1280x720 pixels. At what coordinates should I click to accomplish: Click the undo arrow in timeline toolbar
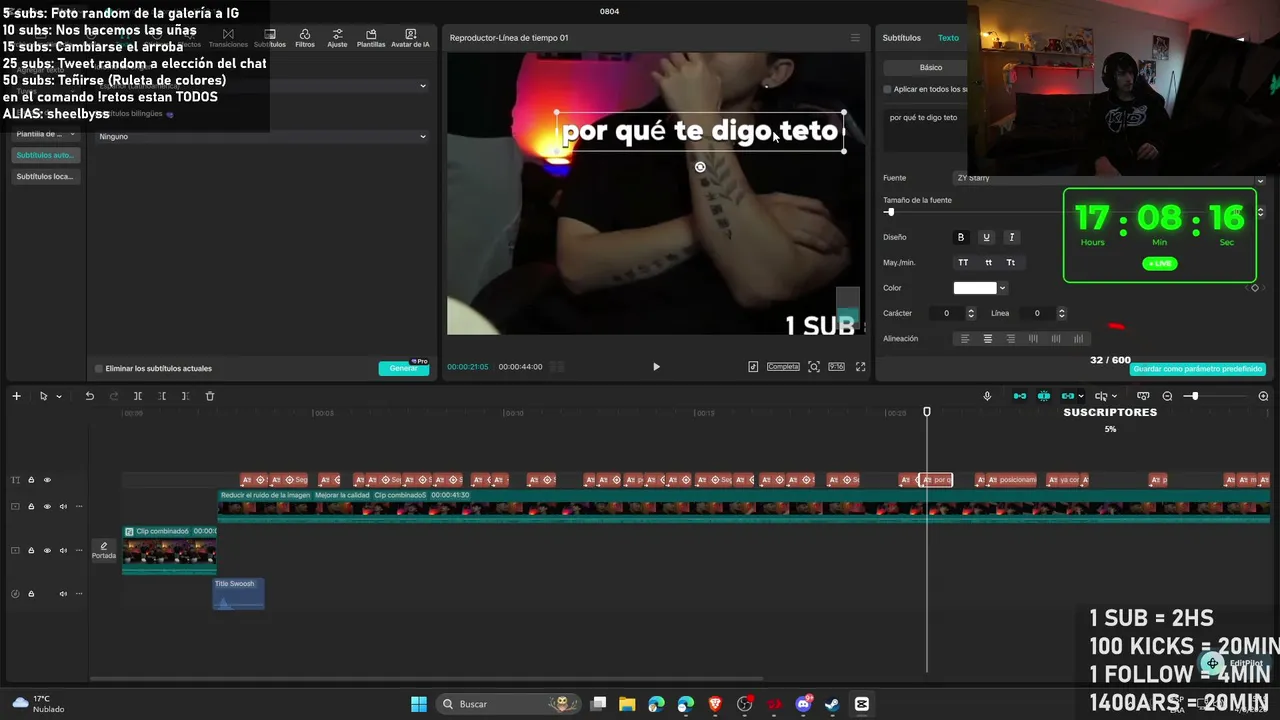[89, 396]
